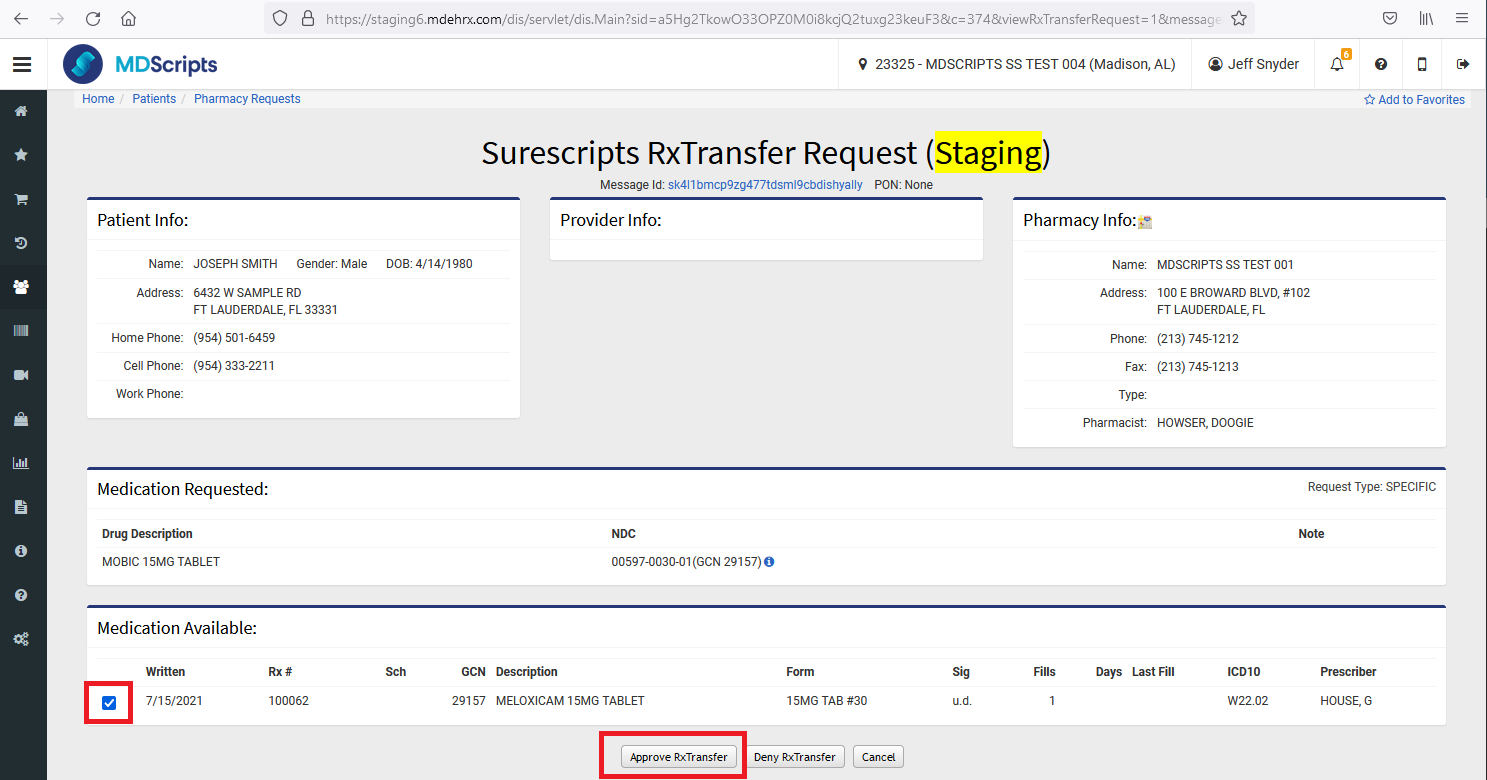Click the info icon beside GCN 29157
1487x780 pixels.
click(769, 562)
